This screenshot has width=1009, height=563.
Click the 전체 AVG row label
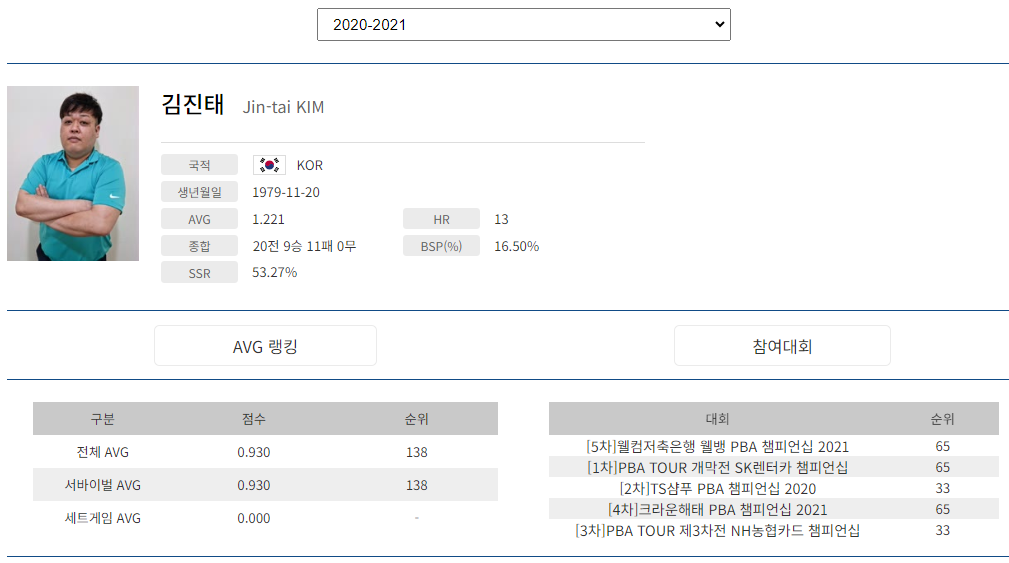[102, 452]
